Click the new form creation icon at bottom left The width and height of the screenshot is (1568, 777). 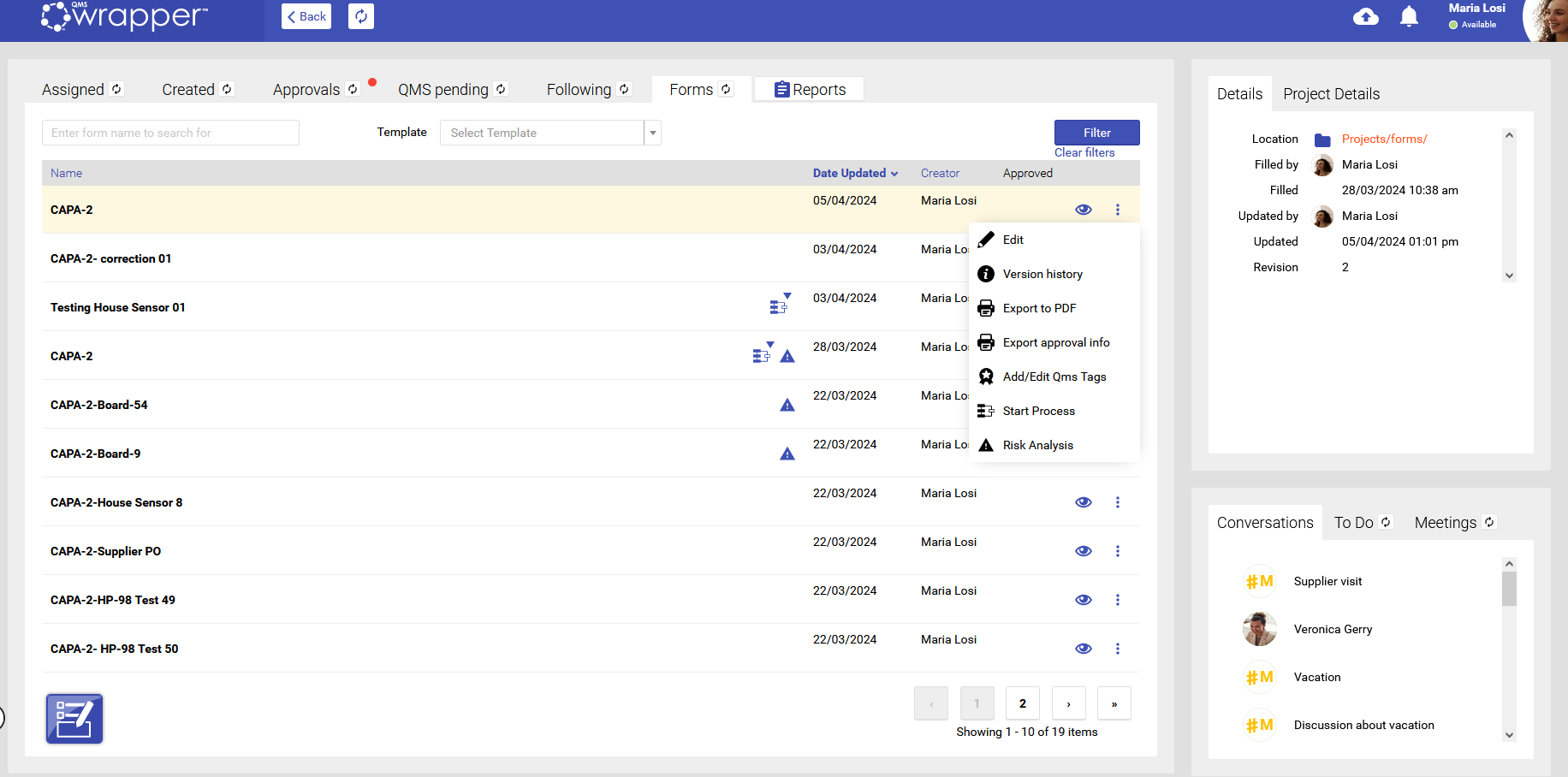(x=74, y=718)
